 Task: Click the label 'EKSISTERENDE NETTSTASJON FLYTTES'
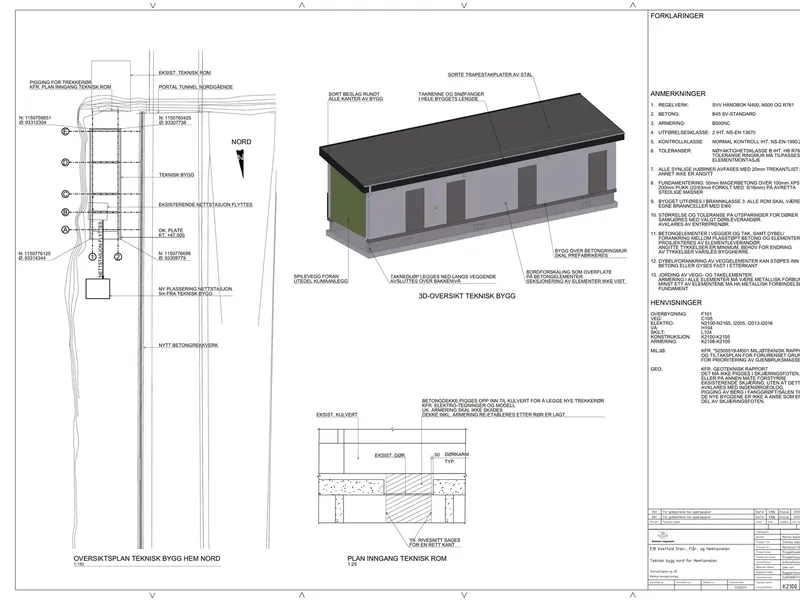(206, 205)
